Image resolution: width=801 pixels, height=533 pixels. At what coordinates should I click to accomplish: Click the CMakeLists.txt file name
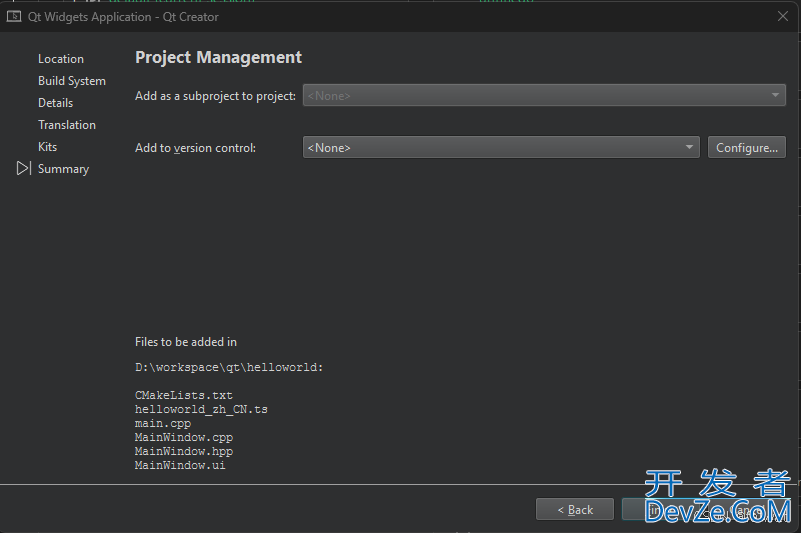pyautogui.click(x=183, y=395)
